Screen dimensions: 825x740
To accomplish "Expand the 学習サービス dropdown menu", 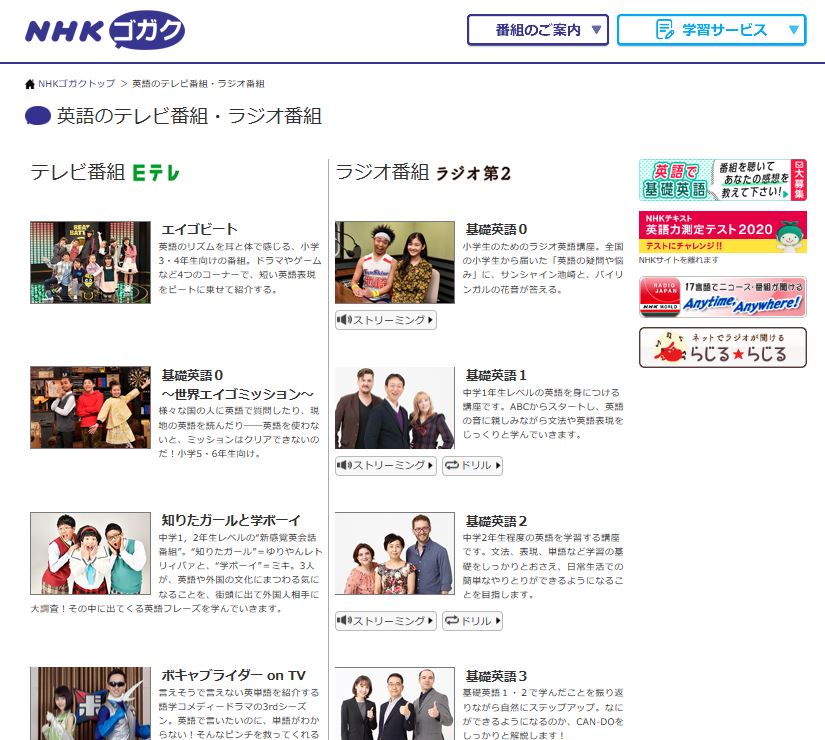I will (711, 30).
